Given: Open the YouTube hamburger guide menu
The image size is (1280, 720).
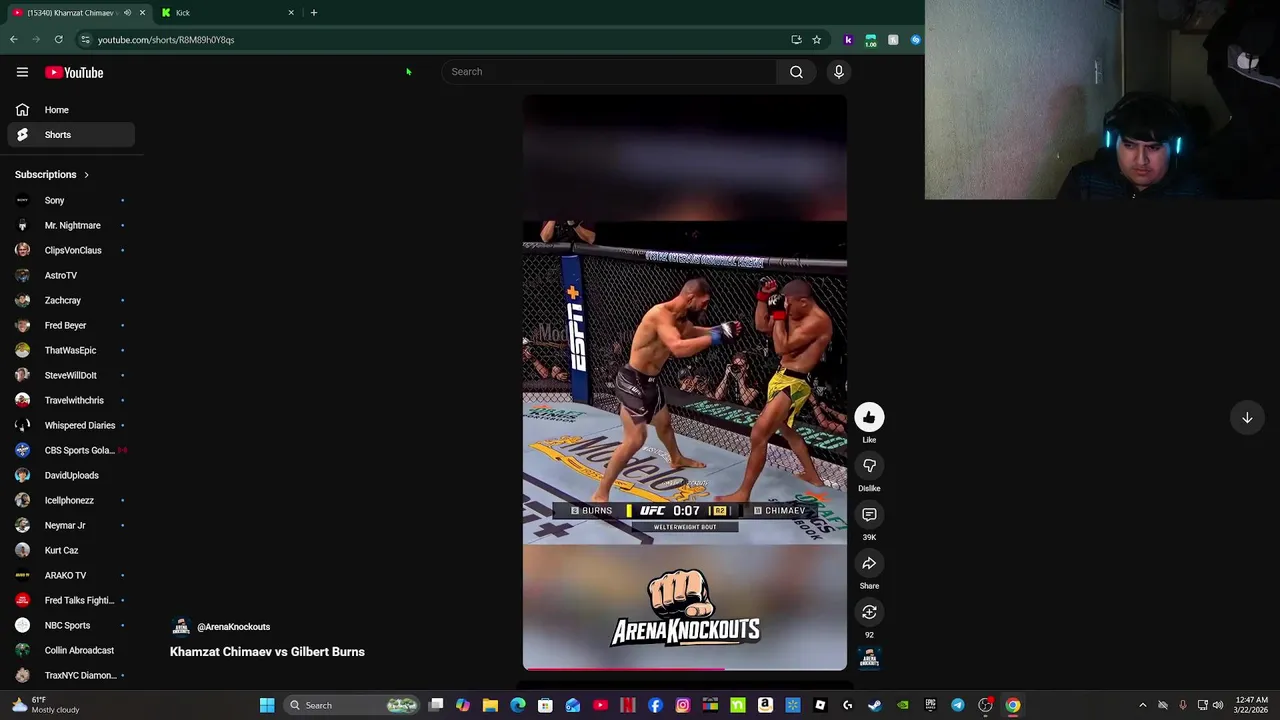Looking at the screenshot, I should coord(22,72).
